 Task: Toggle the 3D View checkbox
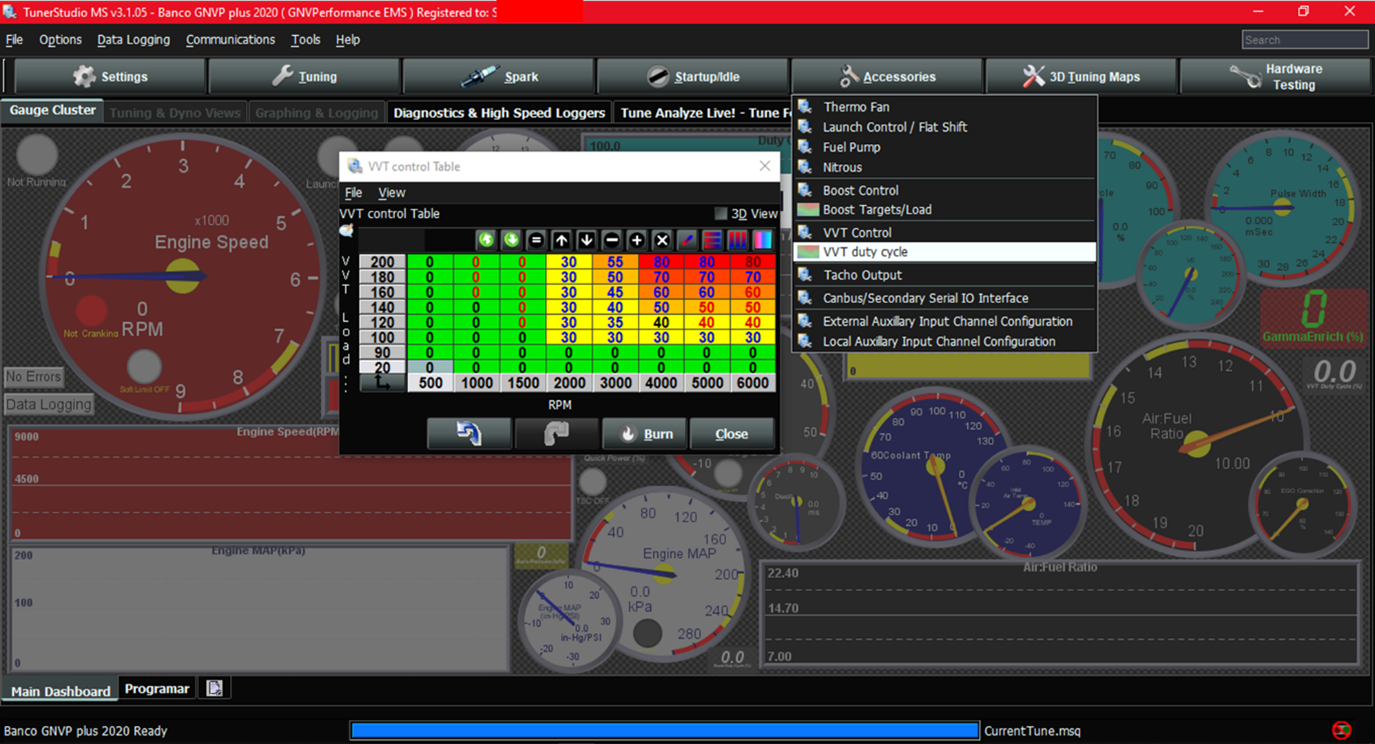pos(721,213)
